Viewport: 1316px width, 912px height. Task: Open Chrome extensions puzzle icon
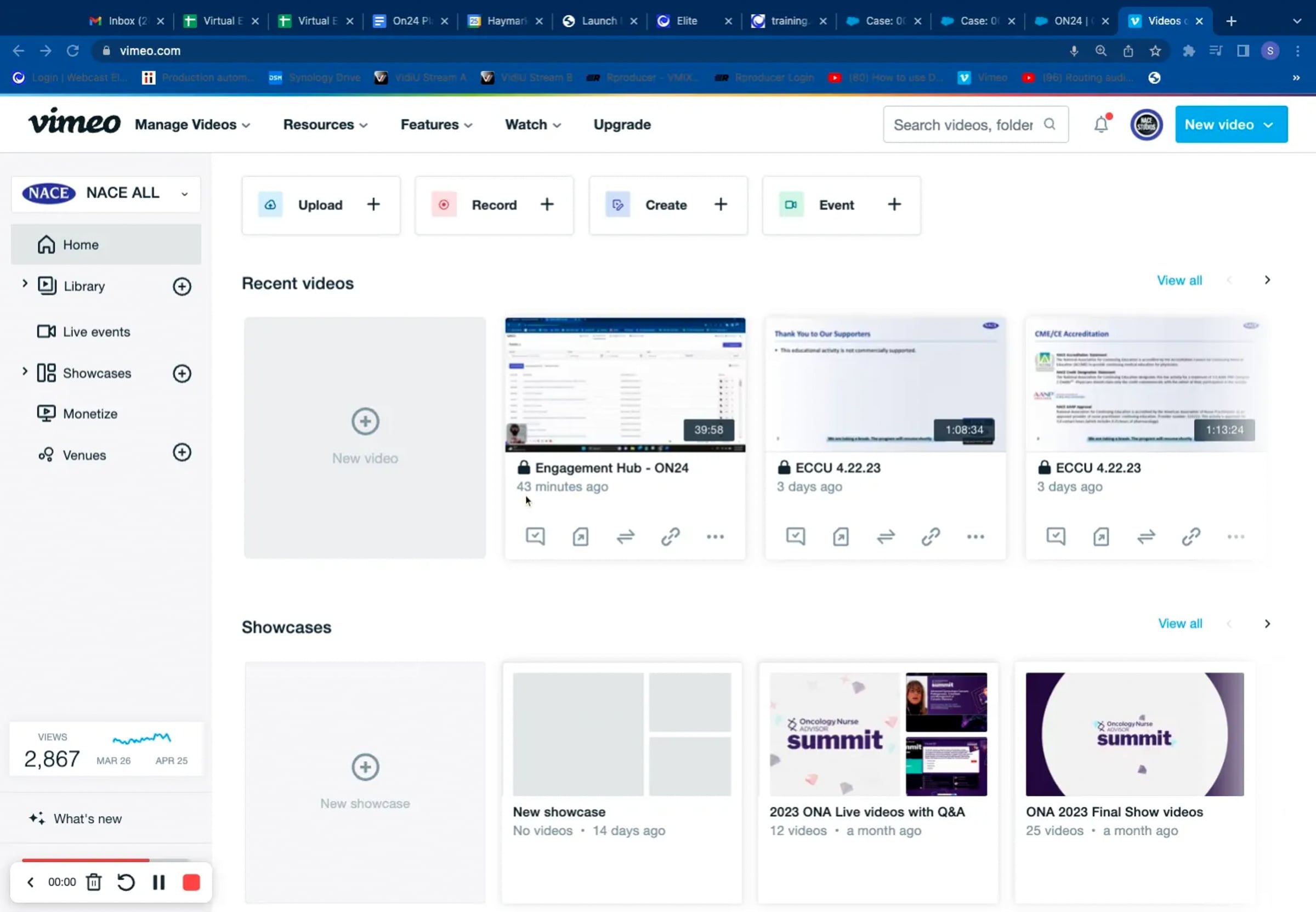tap(1189, 51)
